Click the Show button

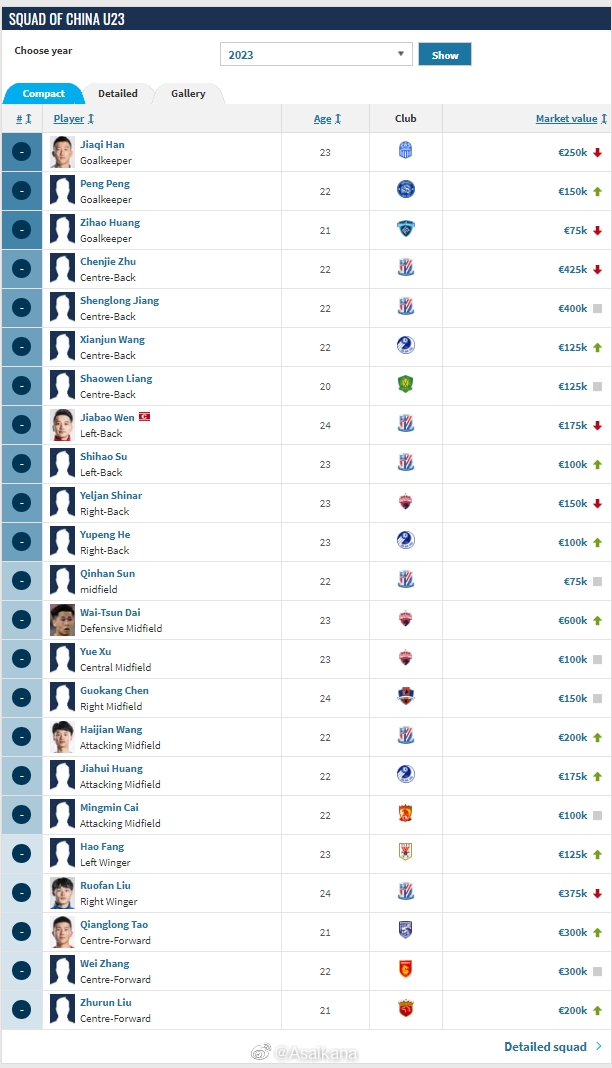click(x=445, y=54)
